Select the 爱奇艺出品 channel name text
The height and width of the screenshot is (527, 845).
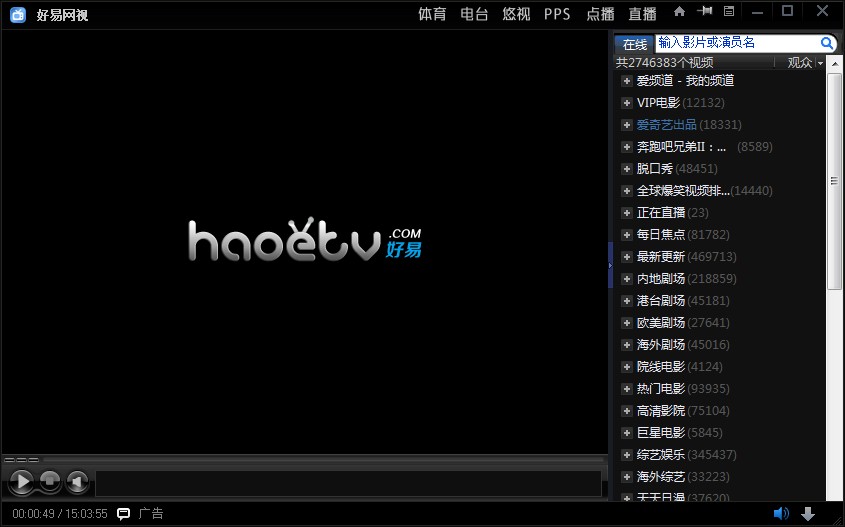tap(667, 125)
